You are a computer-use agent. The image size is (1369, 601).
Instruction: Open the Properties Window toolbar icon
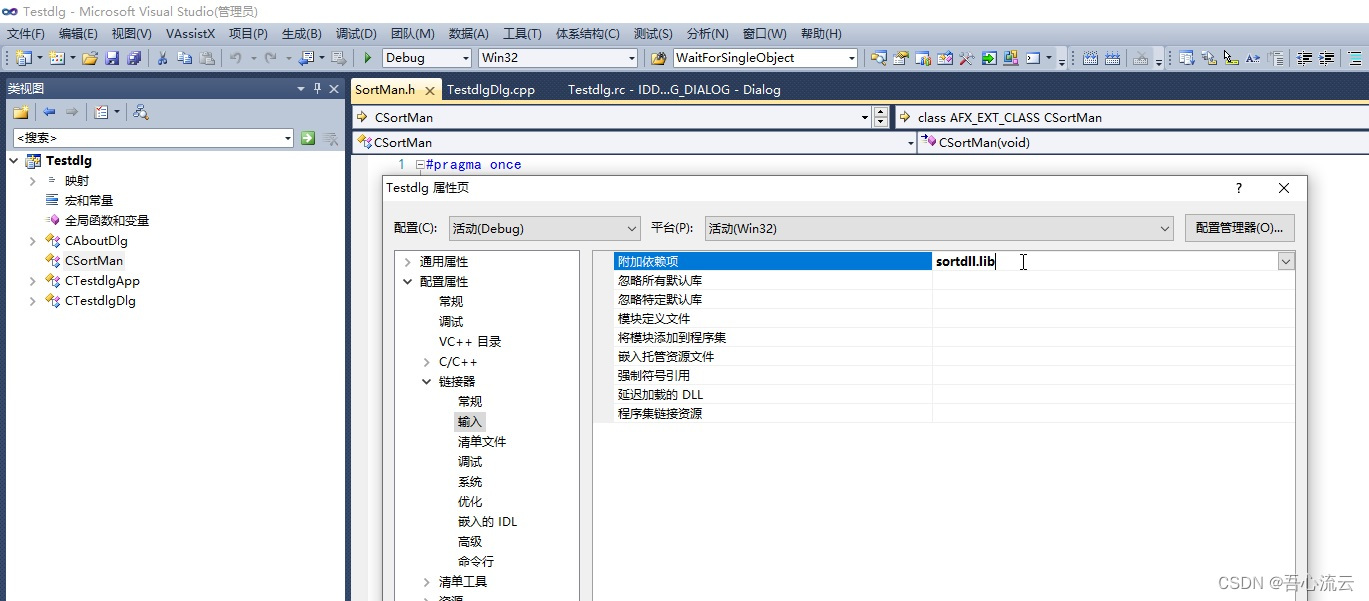[901, 58]
